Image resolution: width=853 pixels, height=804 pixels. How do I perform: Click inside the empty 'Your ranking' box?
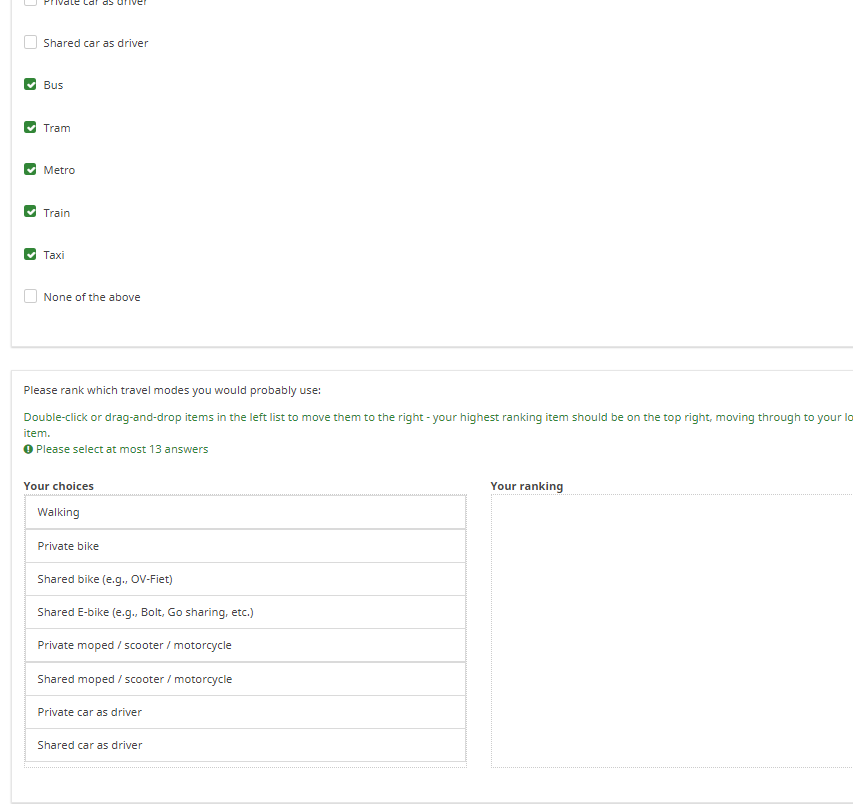pyautogui.click(x=670, y=630)
